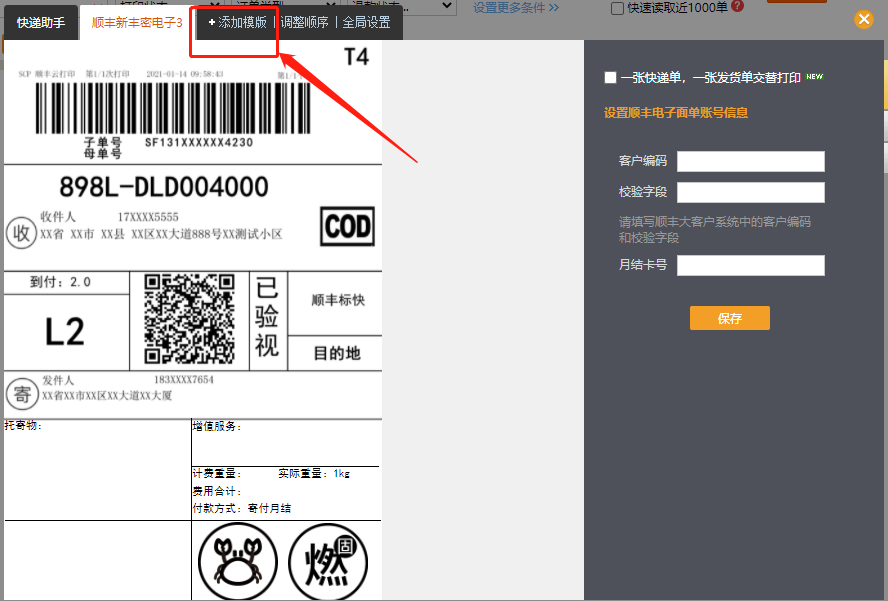Open 调整顺序 to reorder templates
This screenshot has height=601, width=888.
coord(304,22)
